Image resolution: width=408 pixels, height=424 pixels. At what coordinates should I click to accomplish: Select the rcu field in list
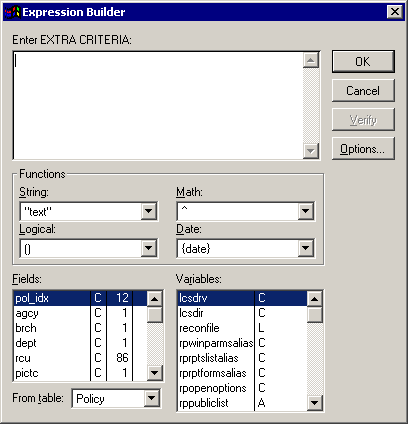point(80,358)
